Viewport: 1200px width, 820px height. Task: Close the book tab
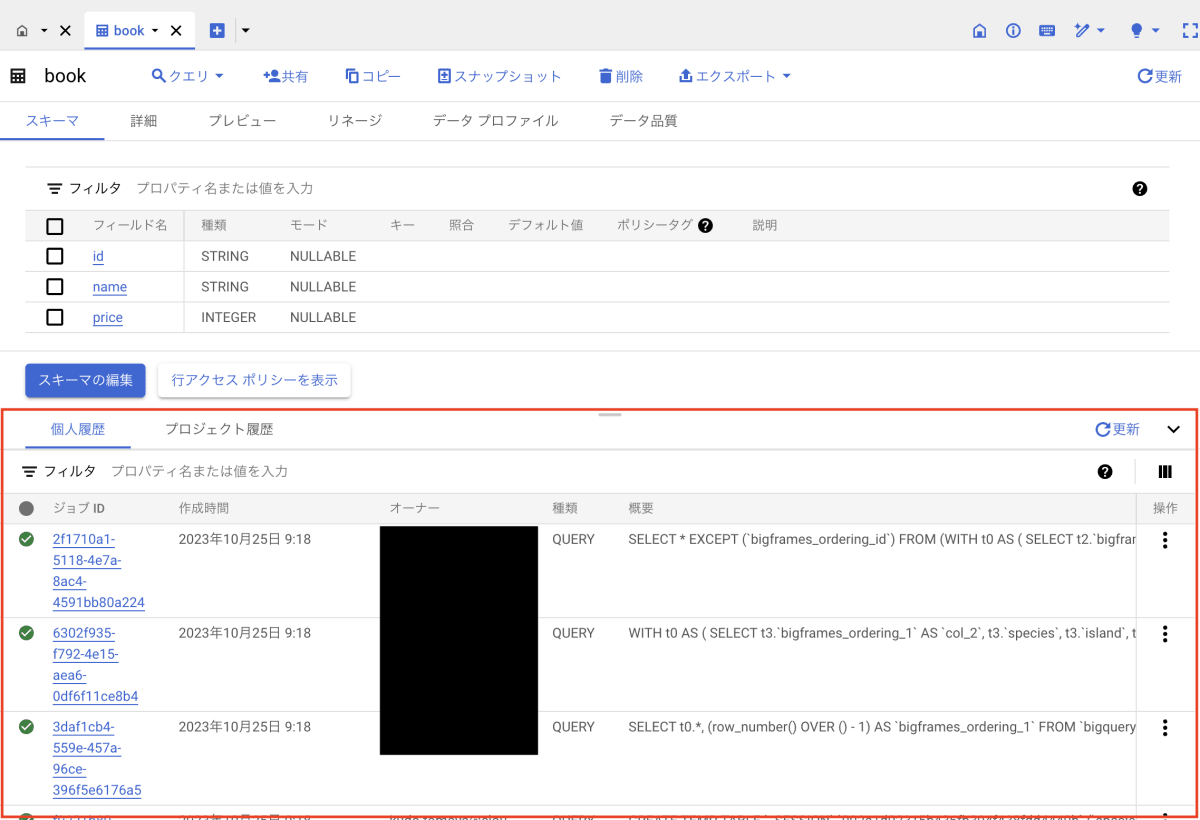pos(176,31)
